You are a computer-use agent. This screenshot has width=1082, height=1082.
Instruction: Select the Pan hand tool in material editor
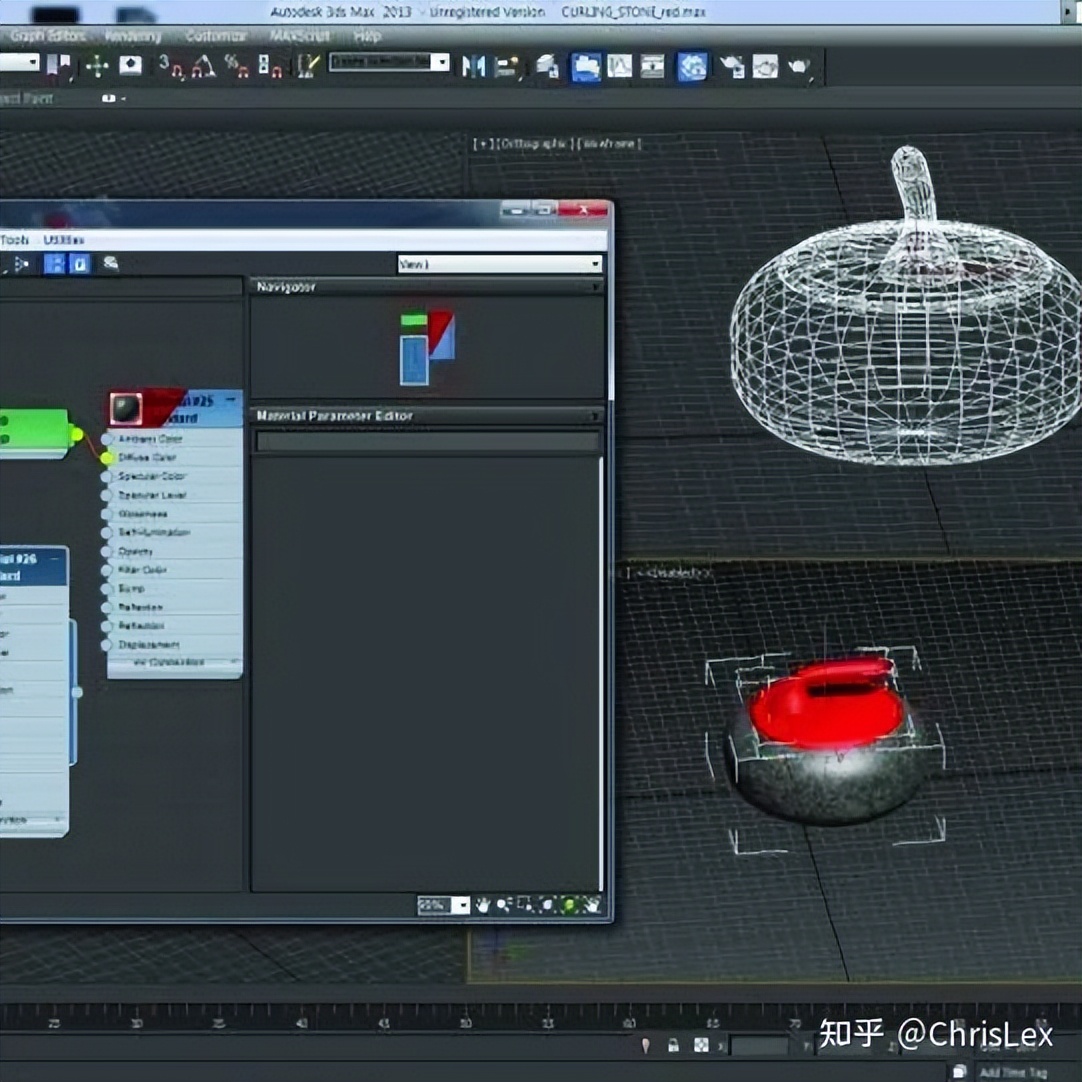[483, 905]
